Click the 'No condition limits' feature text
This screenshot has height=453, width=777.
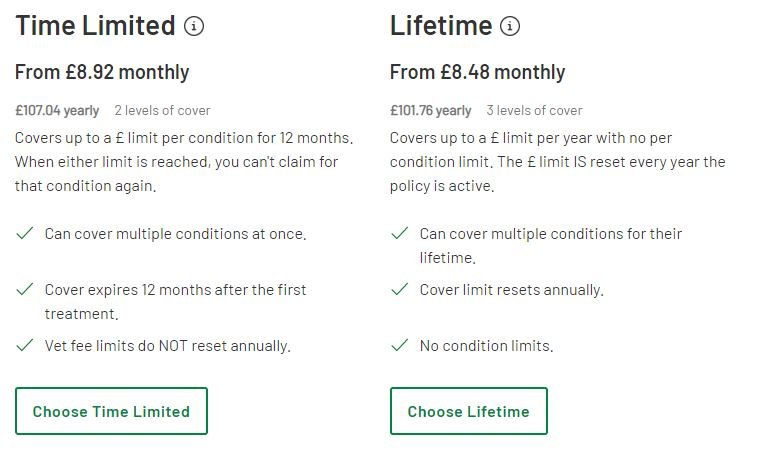tap(486, 345)
